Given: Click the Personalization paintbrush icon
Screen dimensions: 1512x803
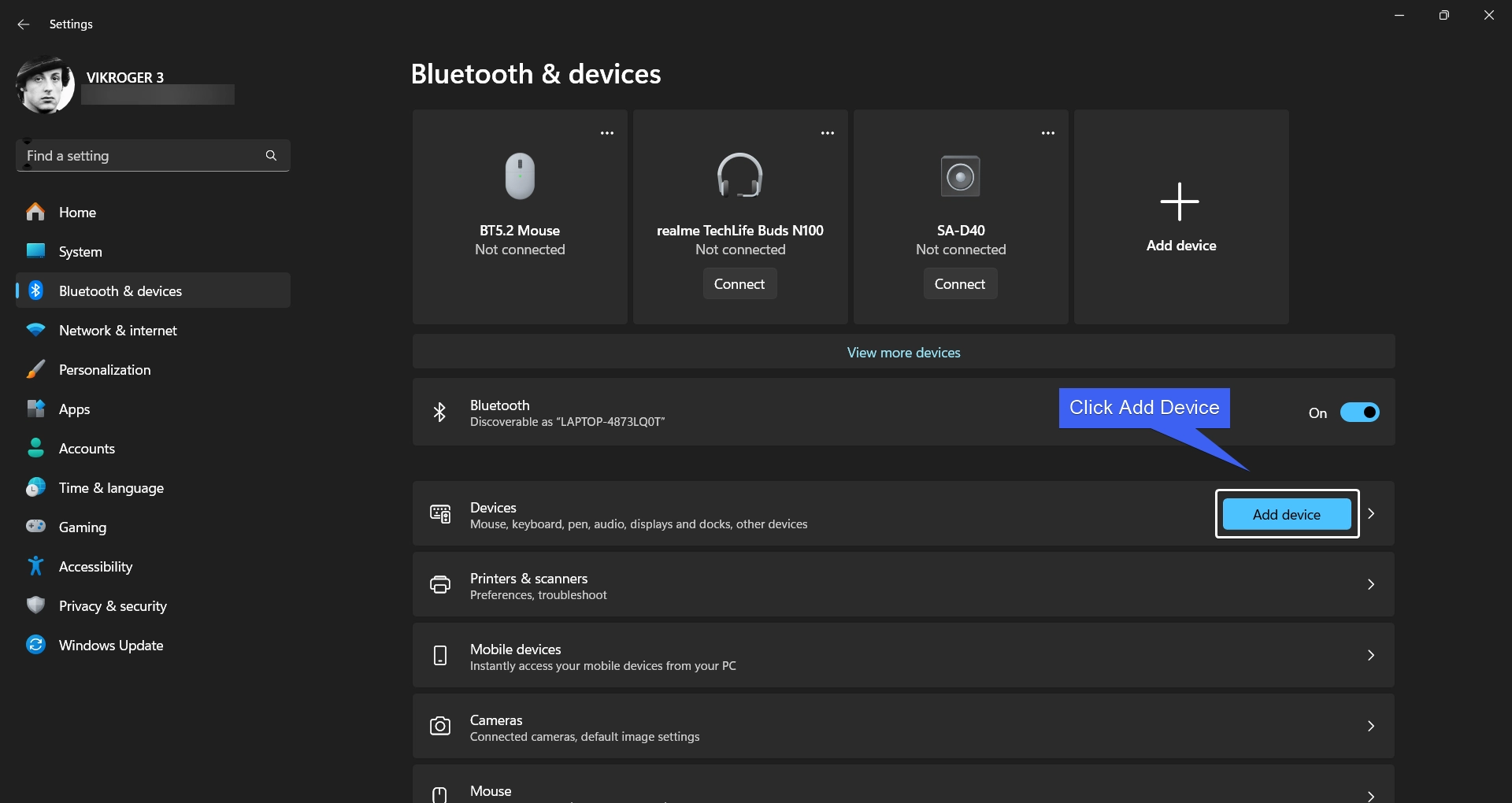Looking at the screenshot, I should coord(35,369).
